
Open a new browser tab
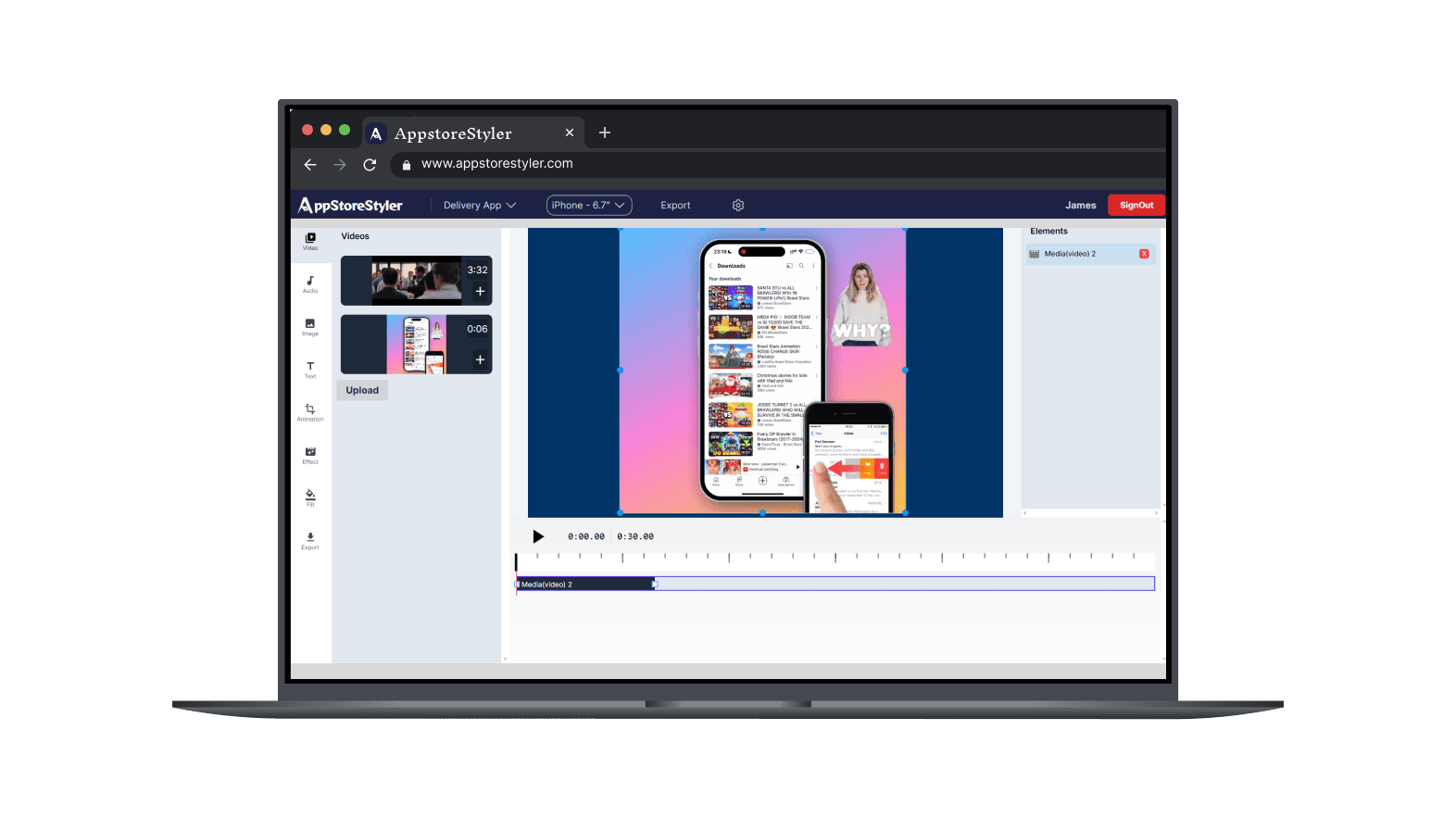[x=605, y=132]
